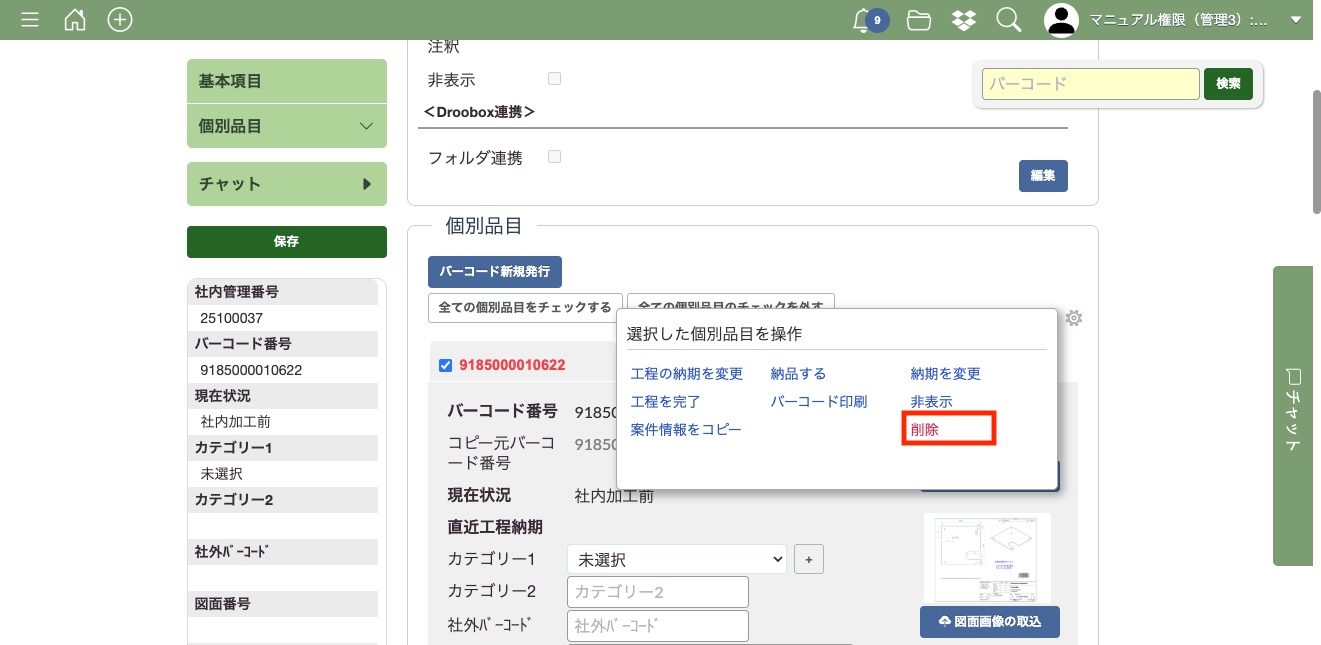Select 削除 in the popup menu
Viewport: 1321px width, 645px height.
[x=925, y=429]
